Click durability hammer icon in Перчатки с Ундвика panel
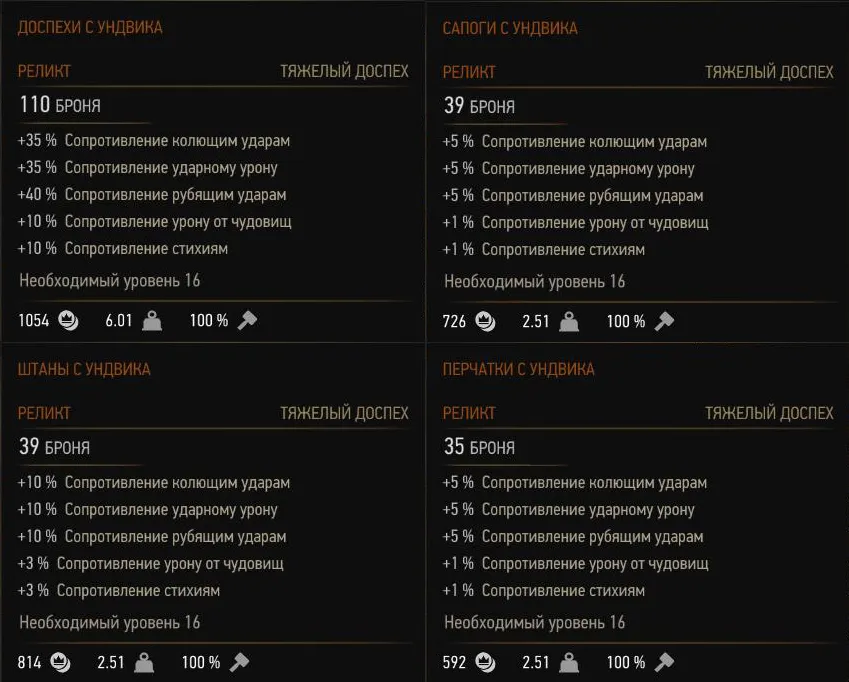This screenshot has height=682, width=849. [x=664, y=662]
